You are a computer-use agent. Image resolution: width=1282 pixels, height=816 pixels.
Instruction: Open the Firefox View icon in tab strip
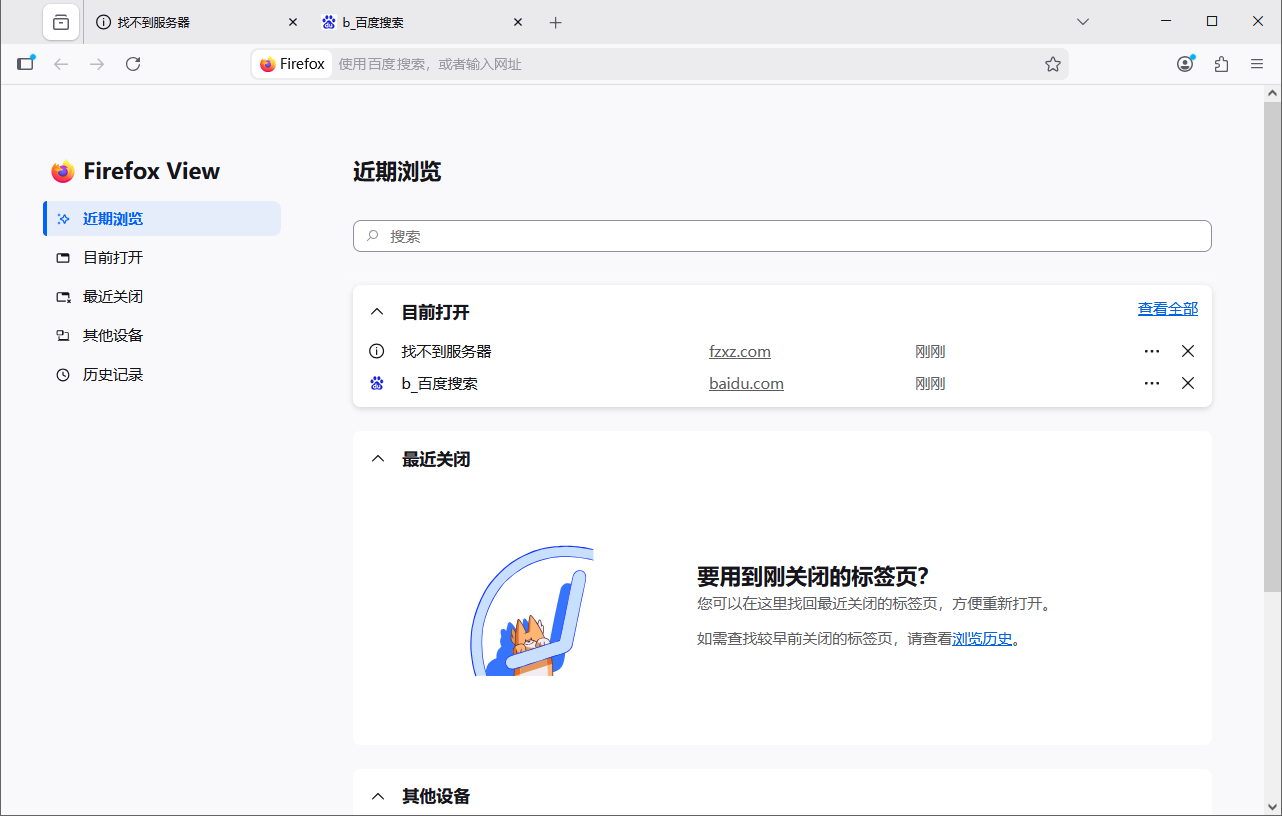[60, 21]
